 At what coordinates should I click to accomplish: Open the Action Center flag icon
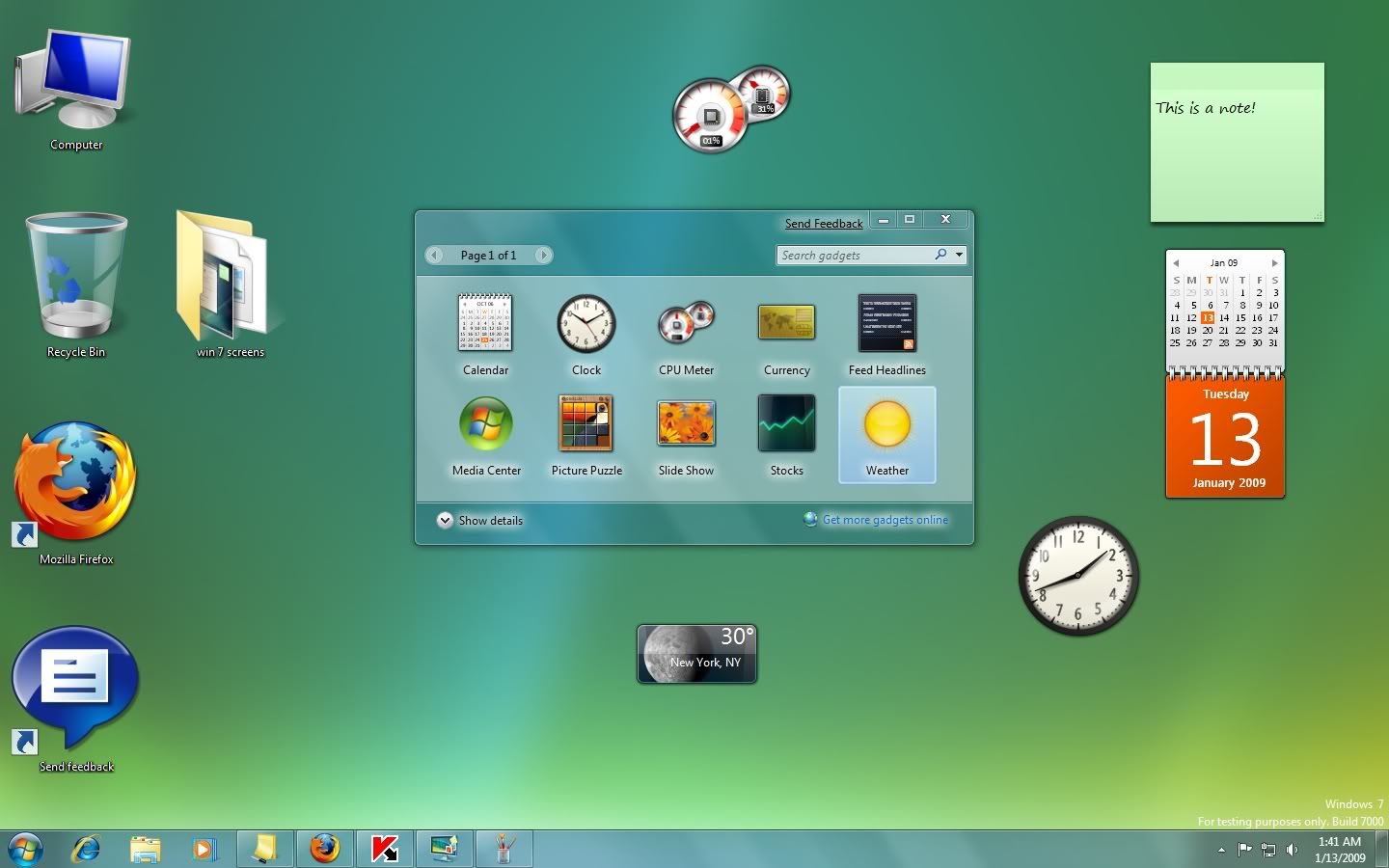click(1244, 850)
